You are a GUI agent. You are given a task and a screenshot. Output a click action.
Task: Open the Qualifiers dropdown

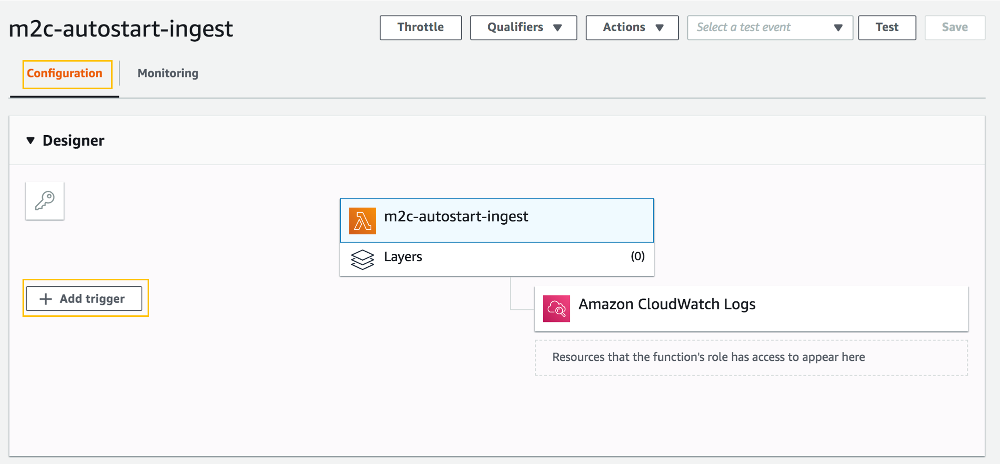pos(524,27)
